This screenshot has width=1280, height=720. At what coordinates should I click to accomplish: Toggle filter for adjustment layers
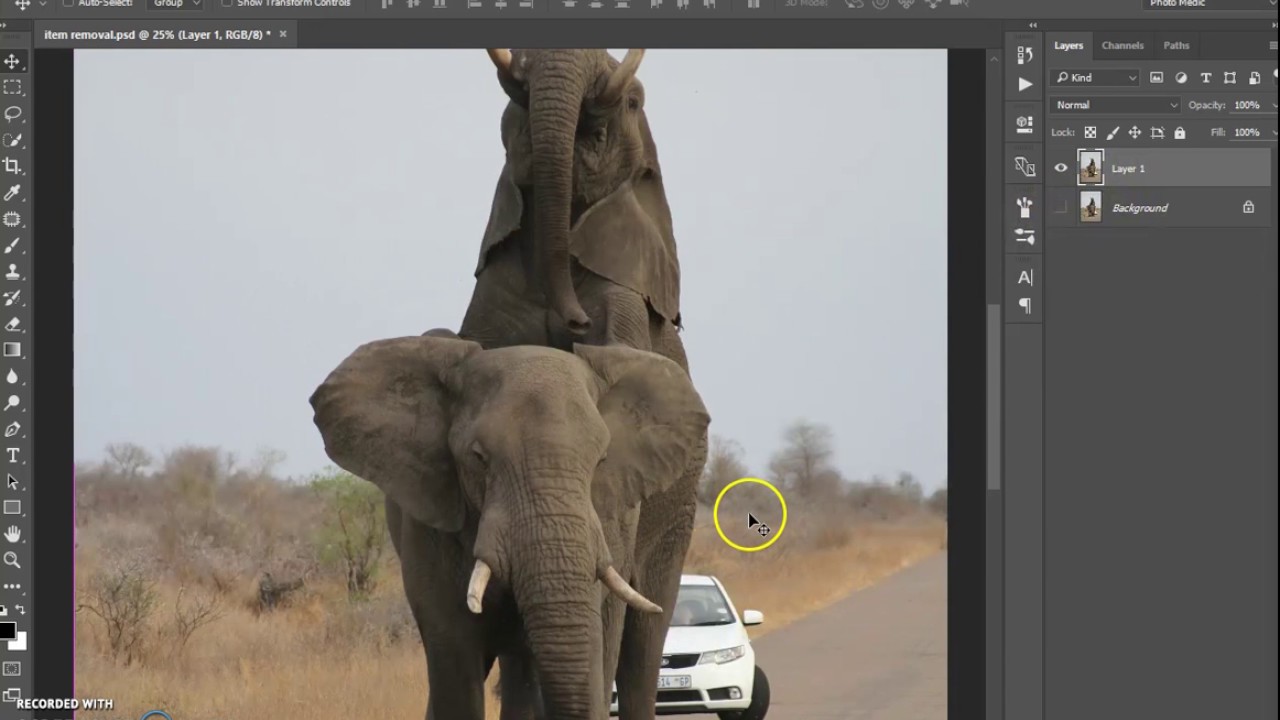1181,78
